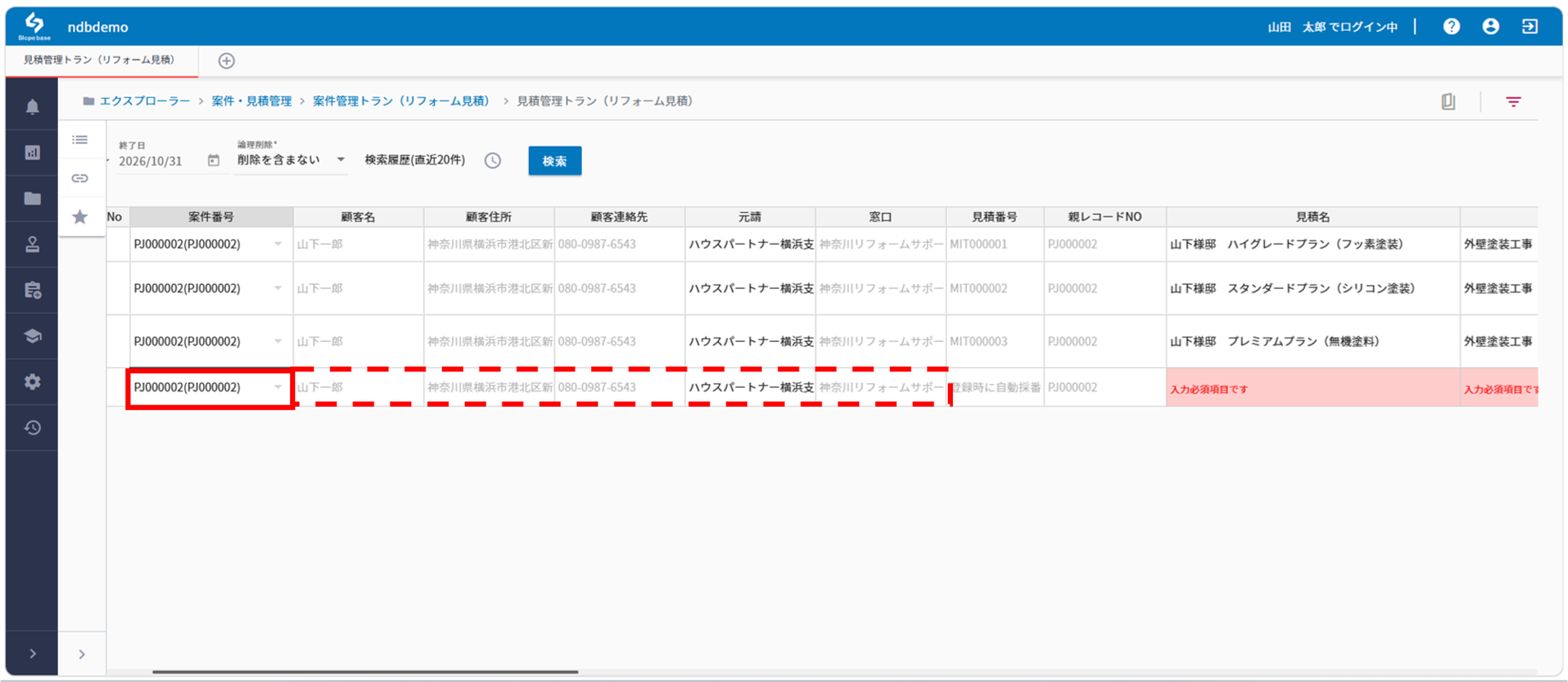Viewport: 1568px width, 682px height.
Task: Open 案件番号 dropdown in the MIT000002 row
Action: tap(278, 288)
